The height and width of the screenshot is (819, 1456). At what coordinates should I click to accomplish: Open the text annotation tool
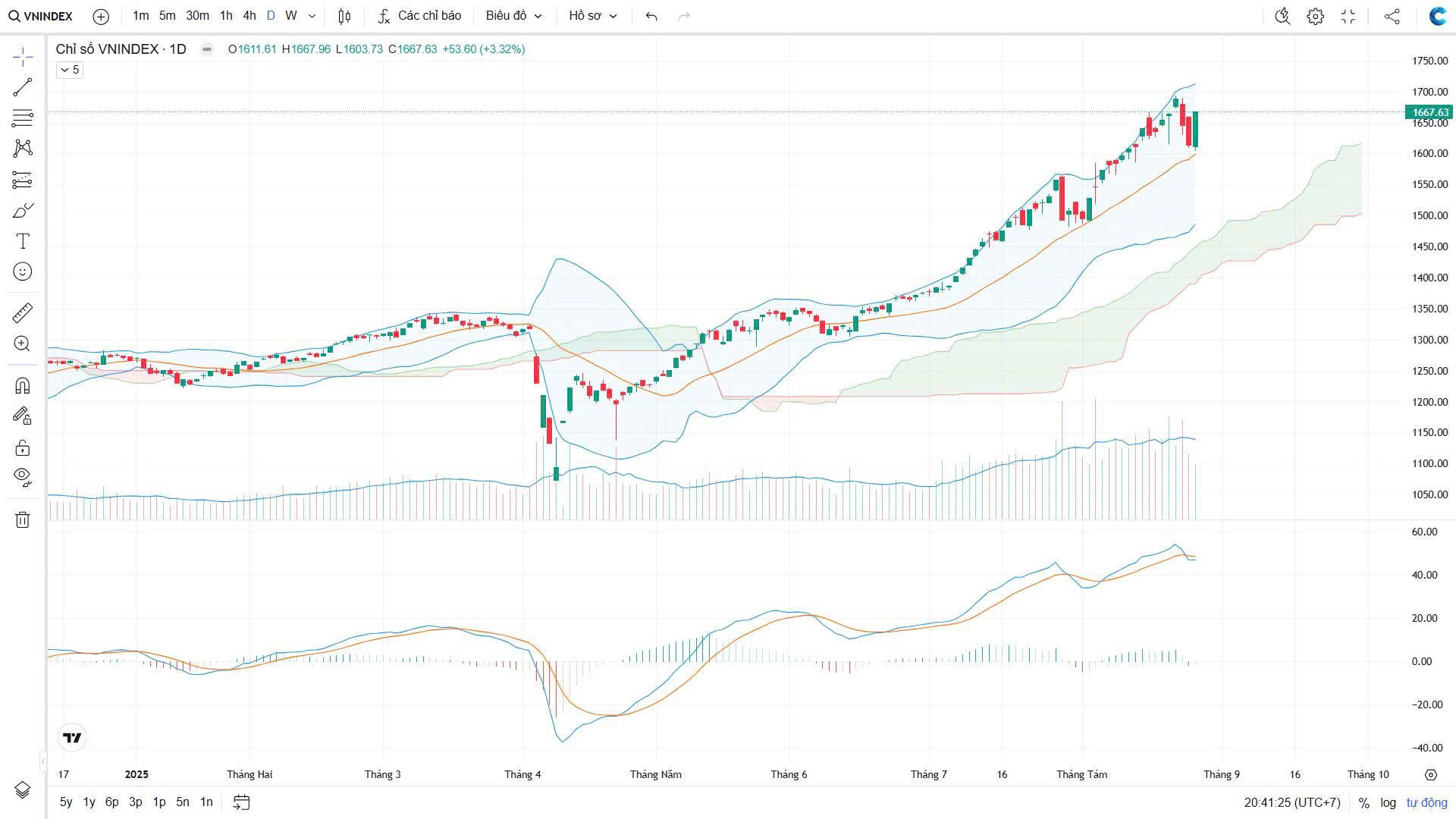click(23, 241)
